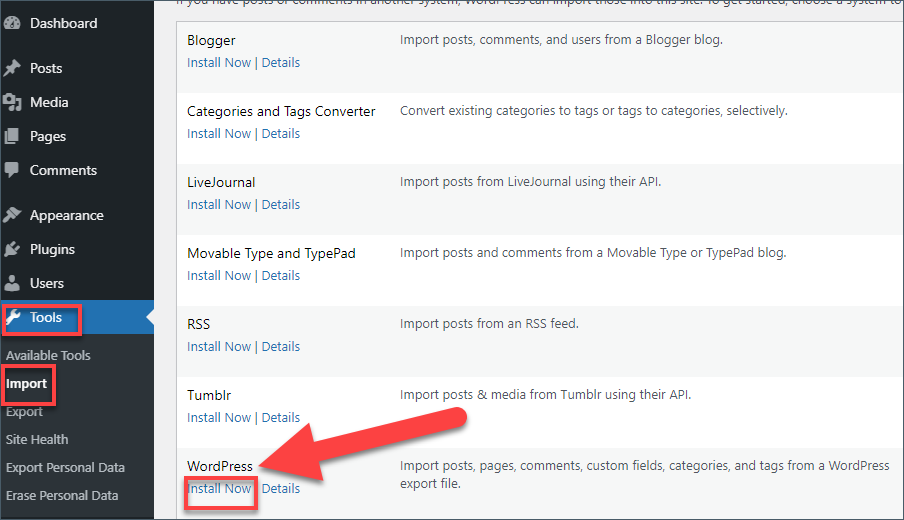The image size is (904, 520).
Task: Click the Plugins plug icon
Action: click(x=12, y=249)
